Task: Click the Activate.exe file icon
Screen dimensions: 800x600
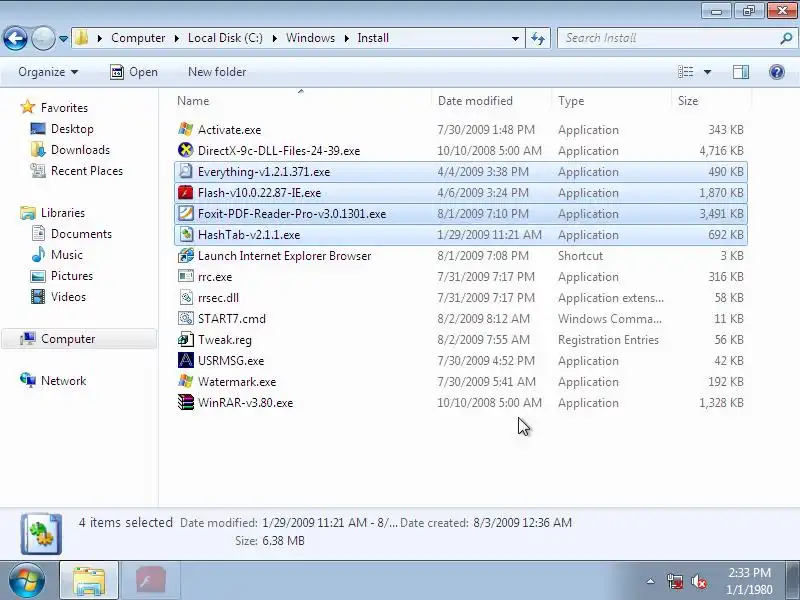Action: point(186,130)
